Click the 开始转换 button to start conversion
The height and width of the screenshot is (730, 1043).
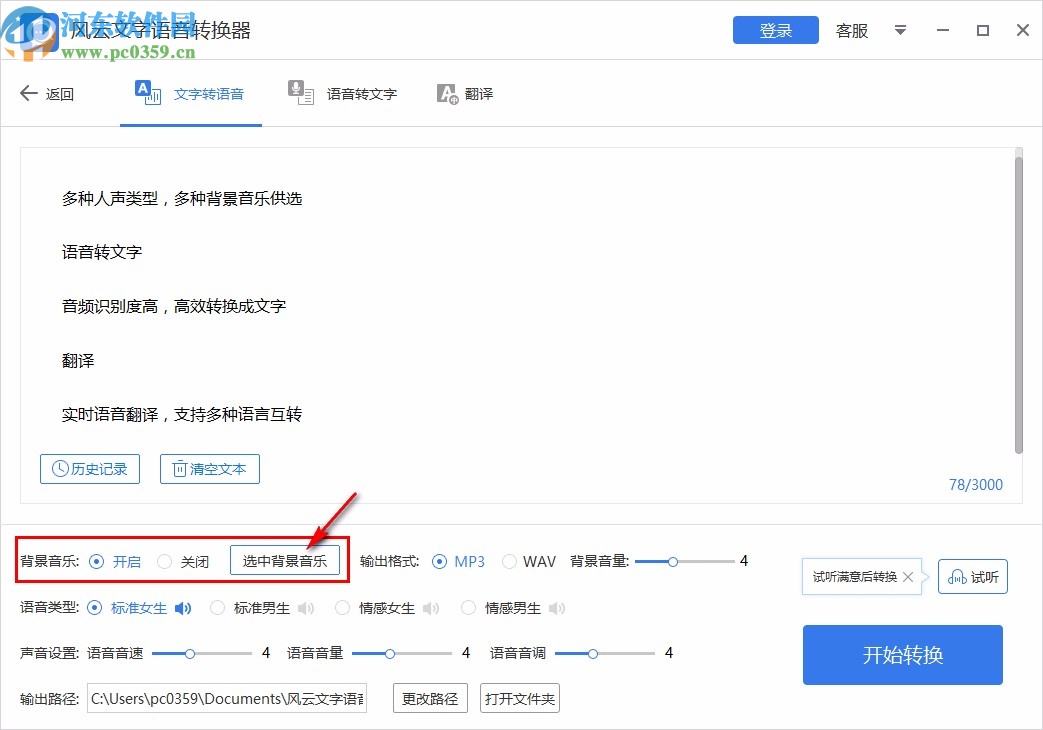point(901,655)
